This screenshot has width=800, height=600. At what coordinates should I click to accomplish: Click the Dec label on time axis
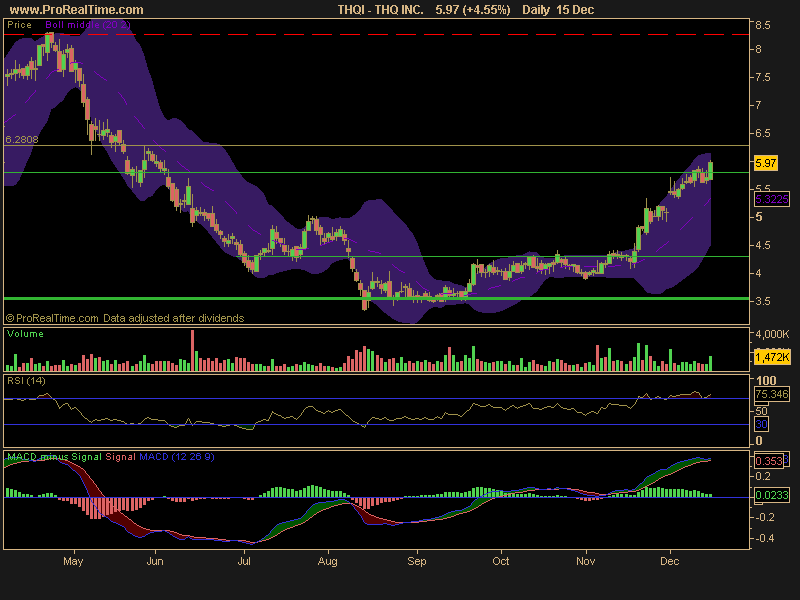click(x=669, y=561)
